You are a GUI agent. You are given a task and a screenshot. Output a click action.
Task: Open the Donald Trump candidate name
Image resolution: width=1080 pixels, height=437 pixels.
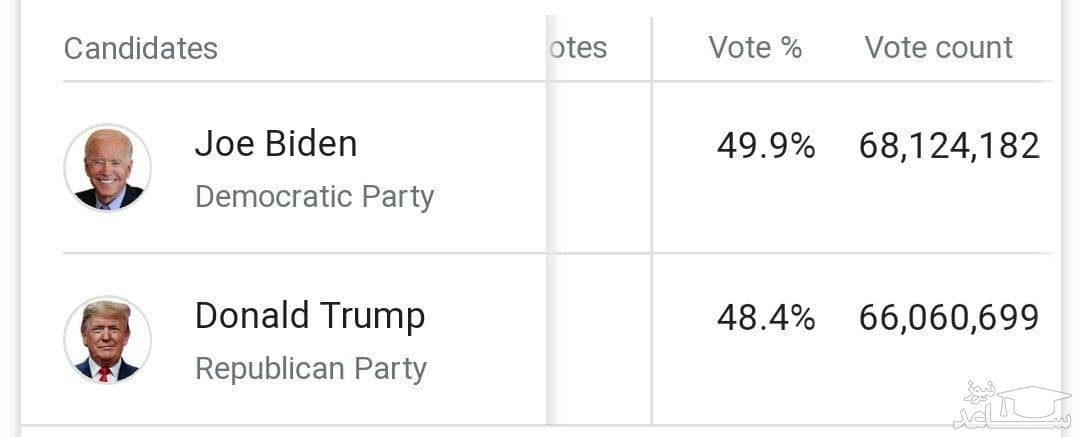[x=310, y=316]
